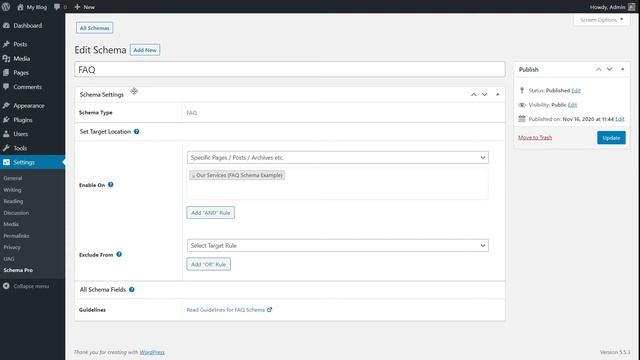
Task: Open Read Guidelines for FAQ Schema link
Action: coord(229,310)
